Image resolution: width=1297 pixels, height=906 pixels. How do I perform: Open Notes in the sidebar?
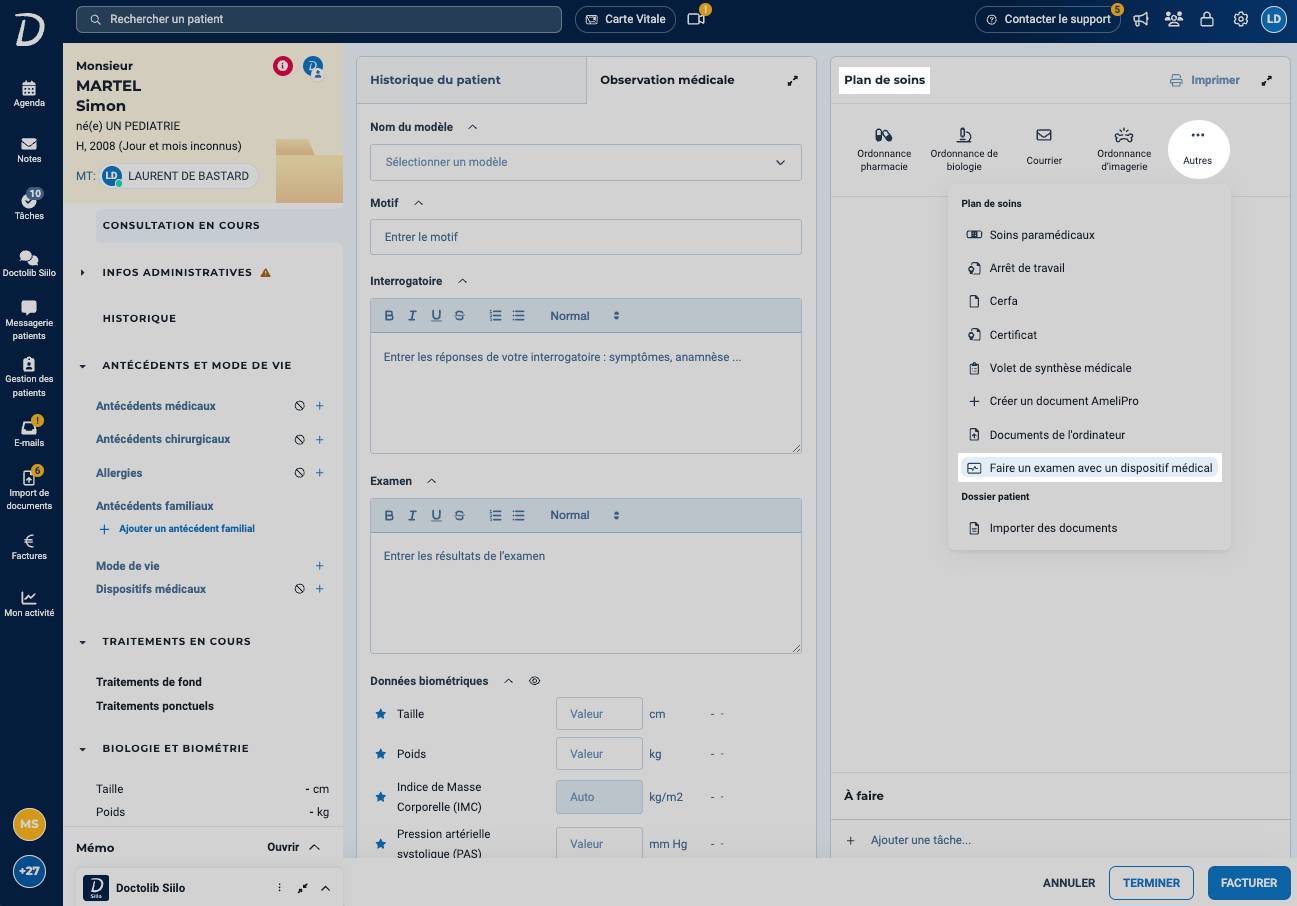[29, 150]
